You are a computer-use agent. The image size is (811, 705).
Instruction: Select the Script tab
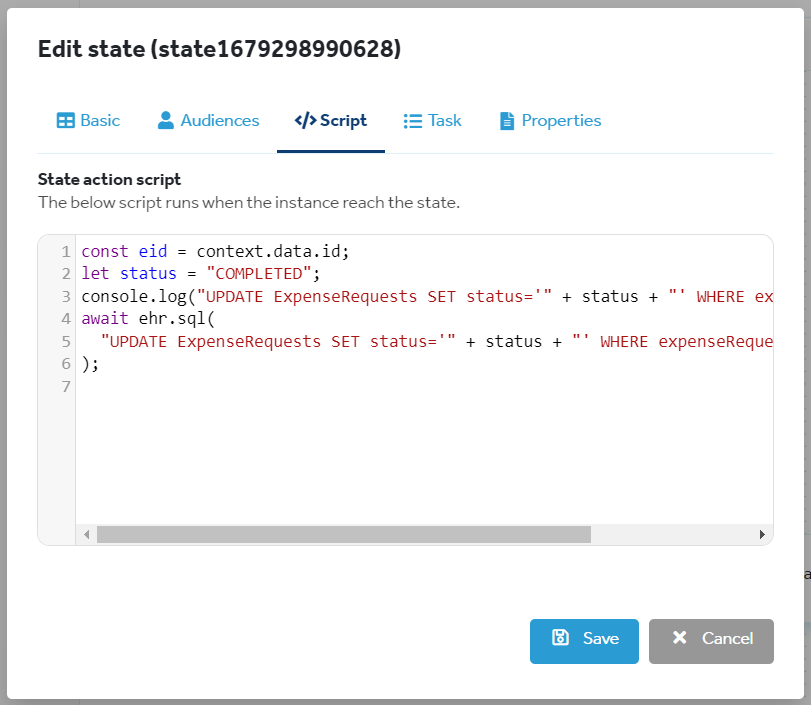click(x=331, y=121)
